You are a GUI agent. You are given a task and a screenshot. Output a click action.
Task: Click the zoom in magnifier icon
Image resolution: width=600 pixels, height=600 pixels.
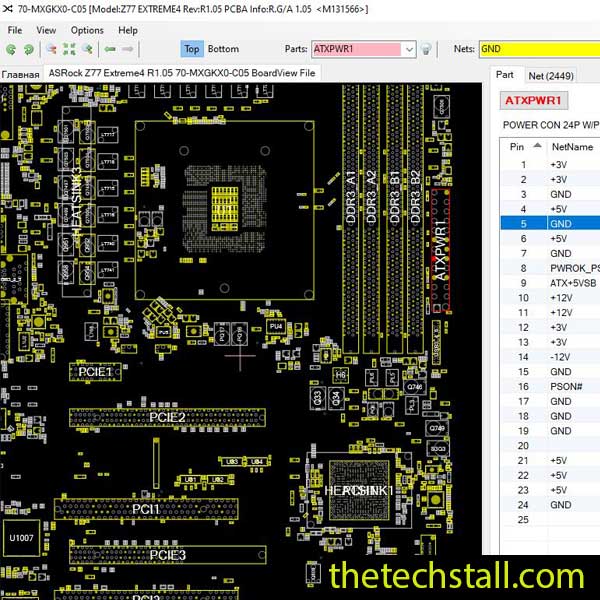[87, 49]
